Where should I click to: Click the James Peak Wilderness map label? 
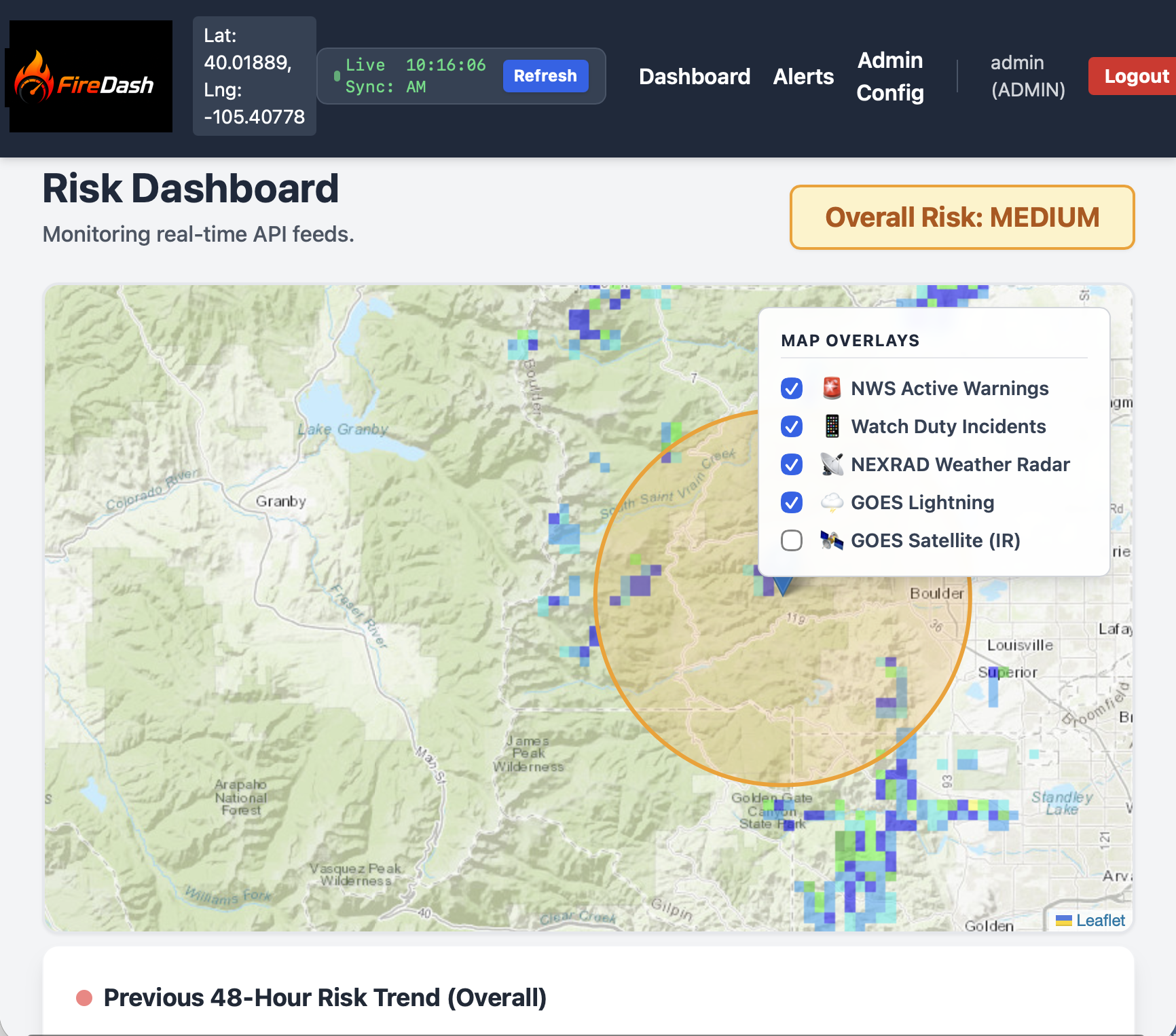(528, 754)
